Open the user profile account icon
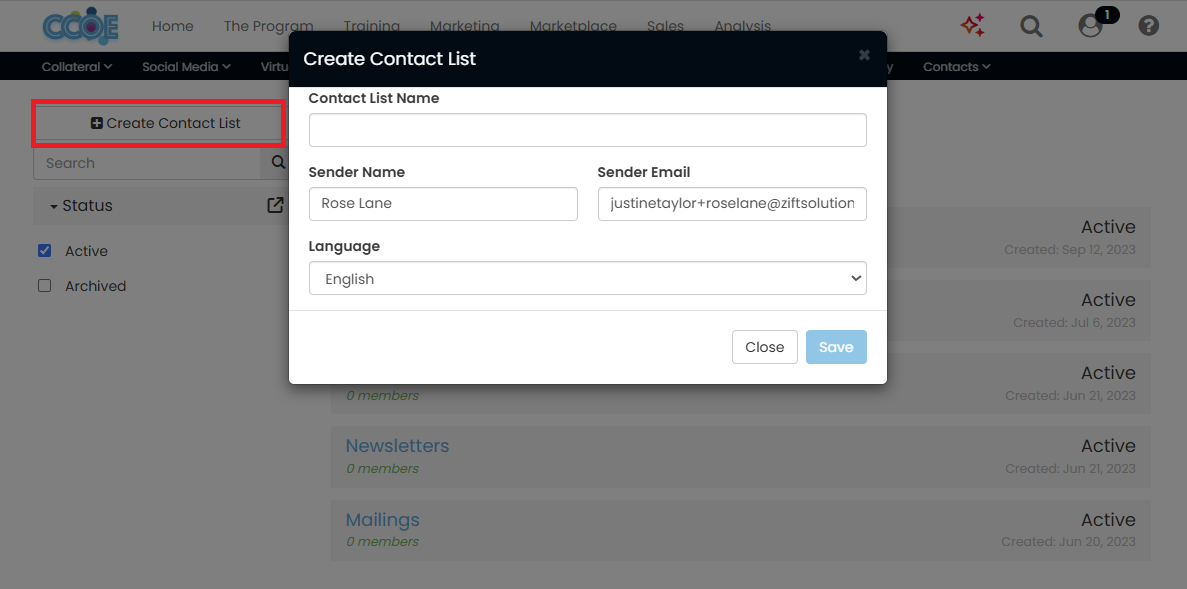Viewport: 1187px width, 589px height. click(x=1089, y=27)
